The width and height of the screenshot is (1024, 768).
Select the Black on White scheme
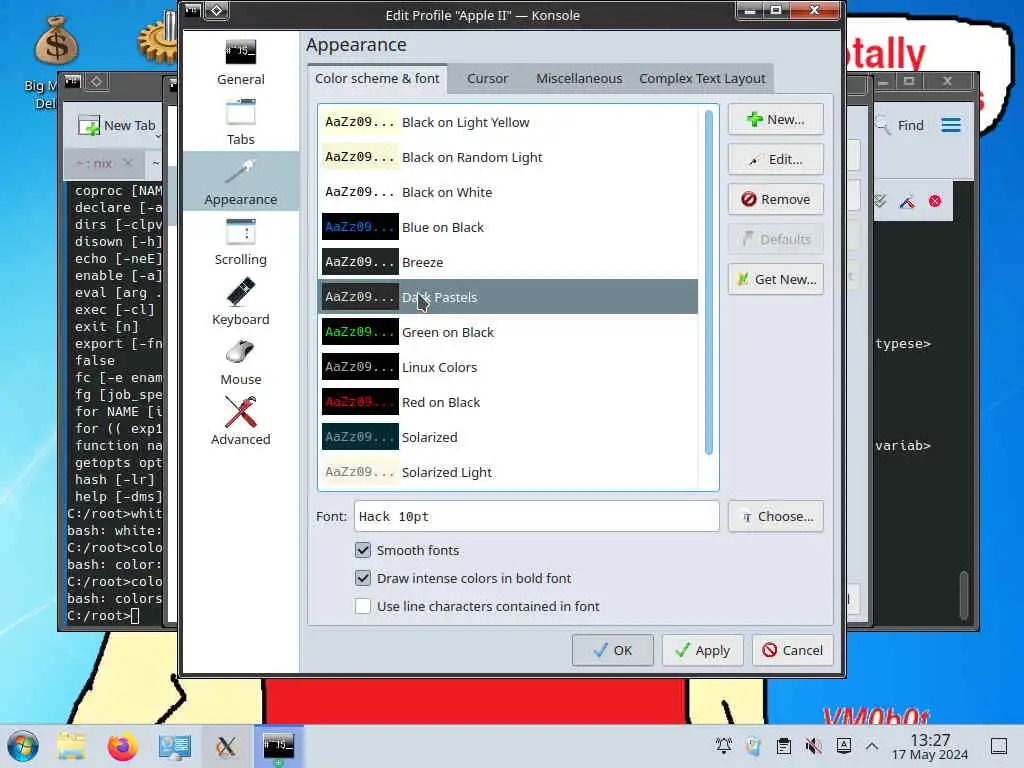coord(508,192)
